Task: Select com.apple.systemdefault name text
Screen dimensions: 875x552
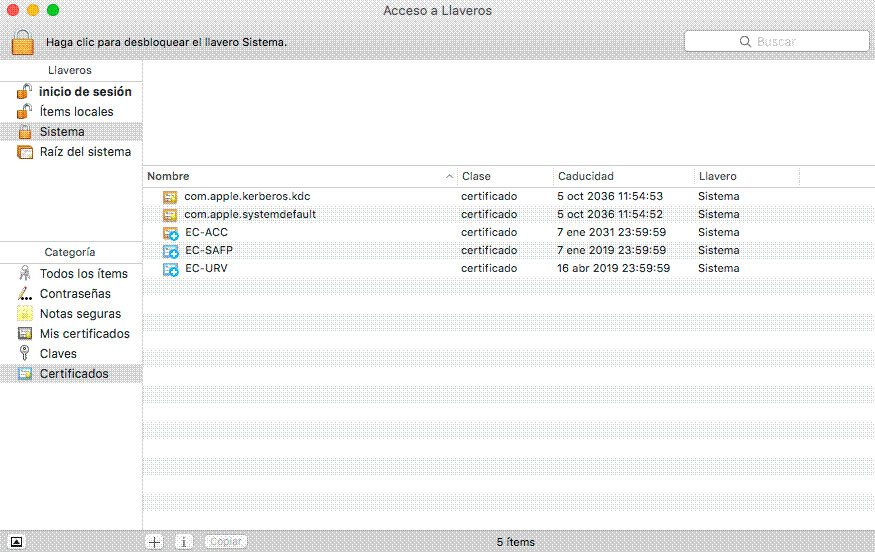Action: click(250, 214)
